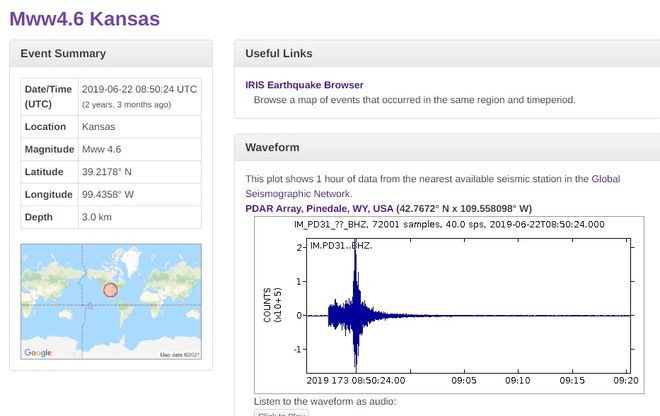Click the Latitude row label
This screenshot has width=660, height=416.
44,172
